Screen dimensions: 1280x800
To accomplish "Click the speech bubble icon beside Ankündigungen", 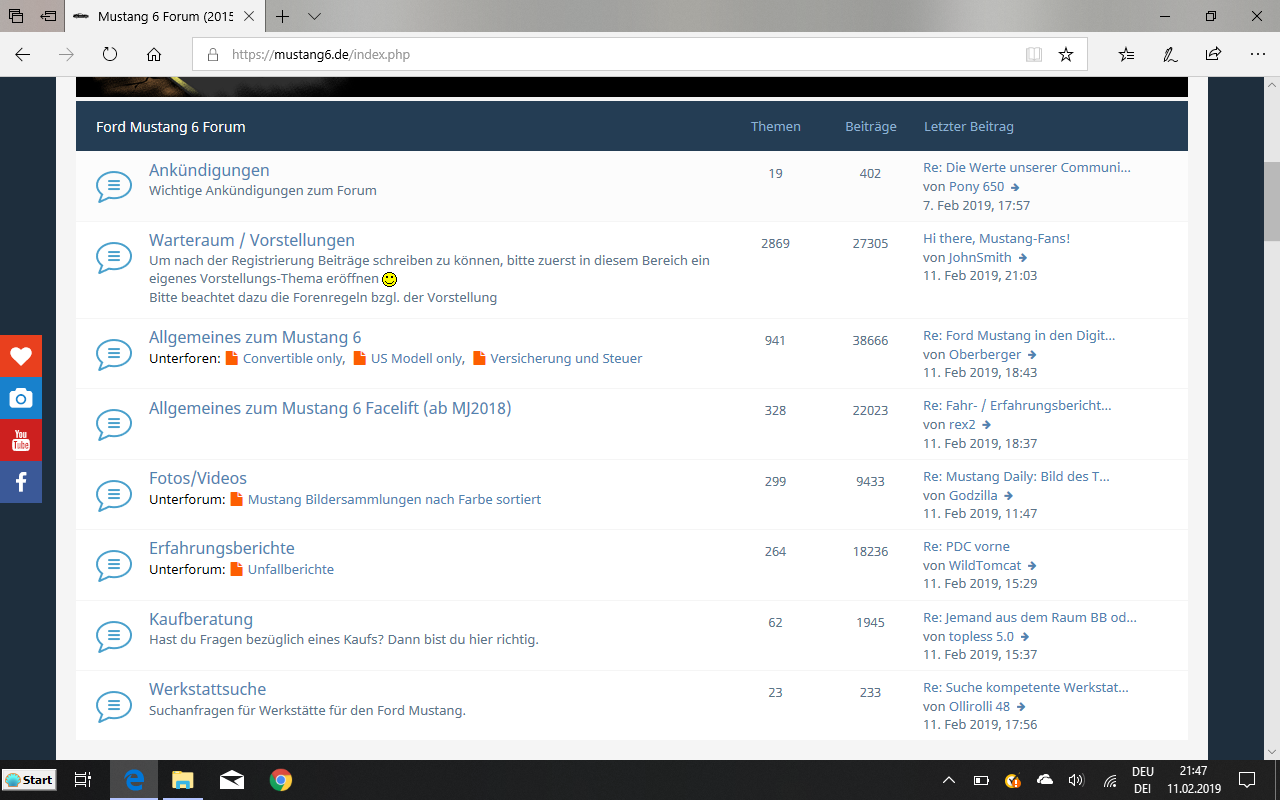I will (x=114, y=186).
